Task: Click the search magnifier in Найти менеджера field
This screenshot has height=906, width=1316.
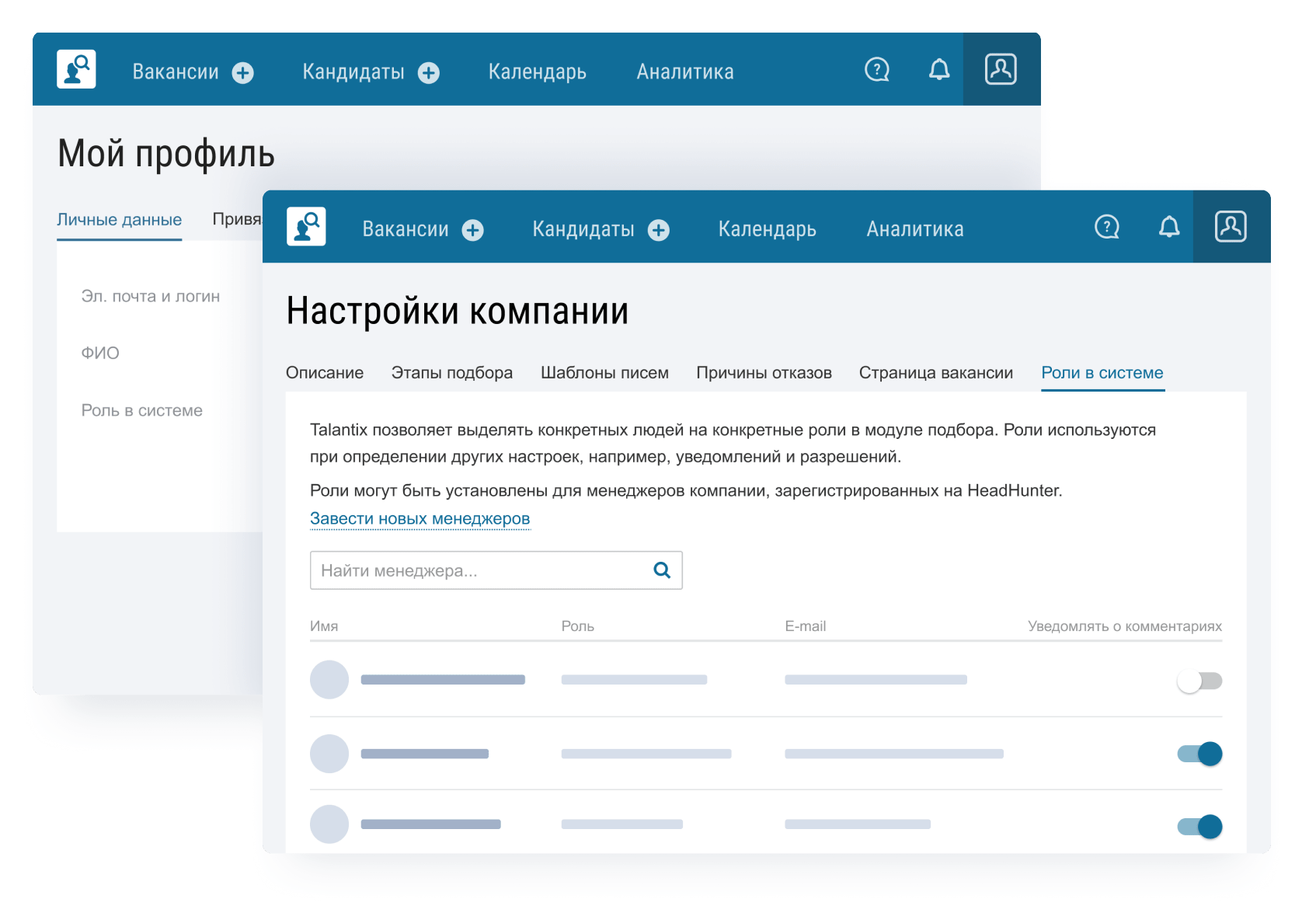Action: click(x=661, y=570)
